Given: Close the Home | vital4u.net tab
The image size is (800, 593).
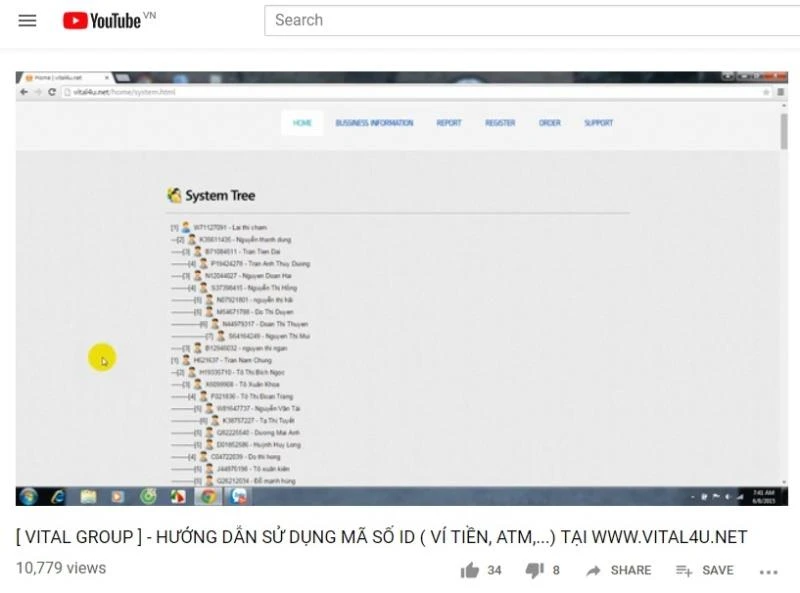Looking at the screenshot, I should tap(107, 78).
